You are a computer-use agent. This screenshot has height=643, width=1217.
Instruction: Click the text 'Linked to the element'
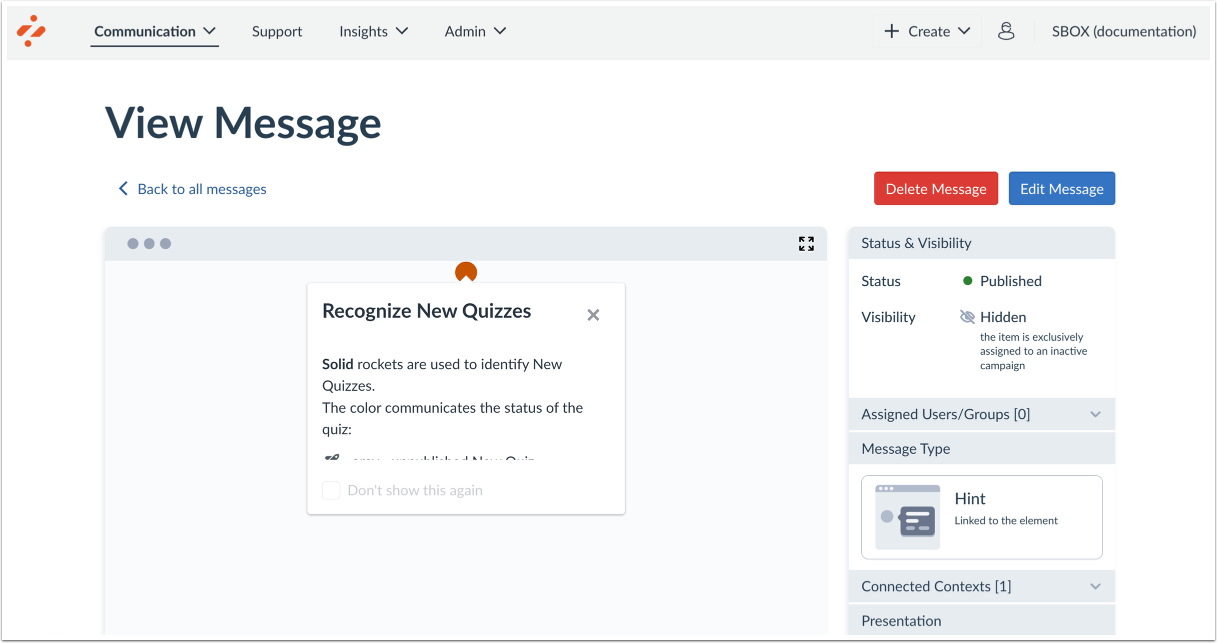[1006, 521]
